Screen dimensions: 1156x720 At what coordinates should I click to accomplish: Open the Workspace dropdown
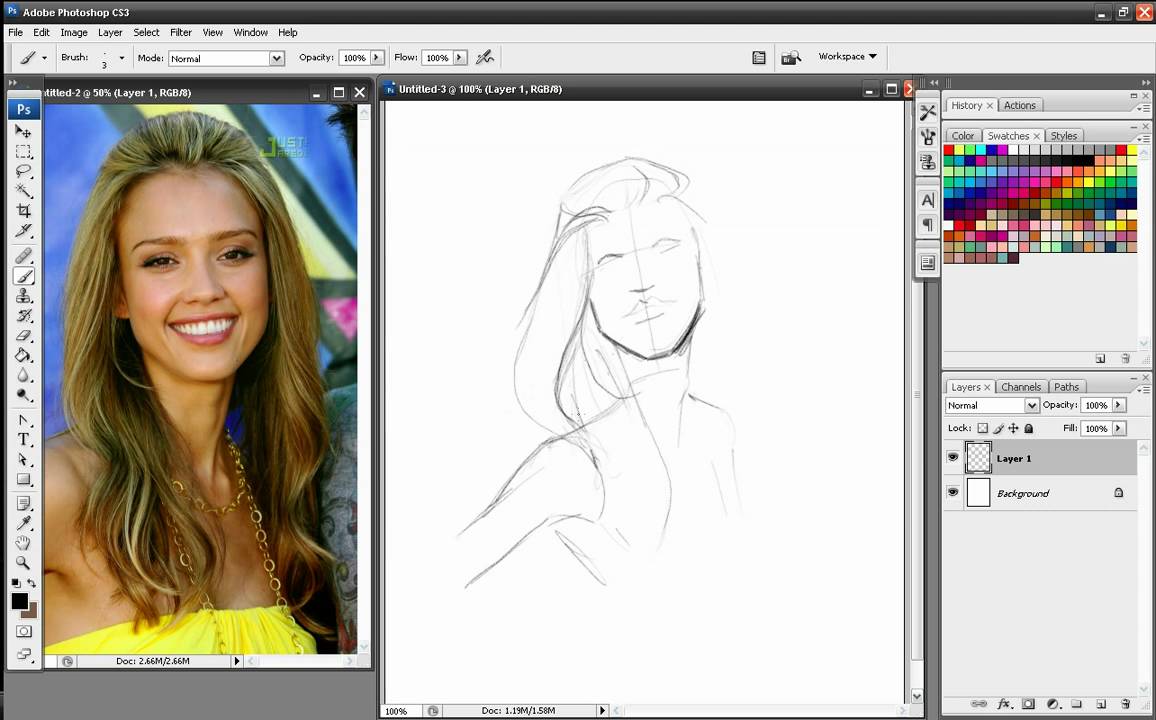point(847,56)
